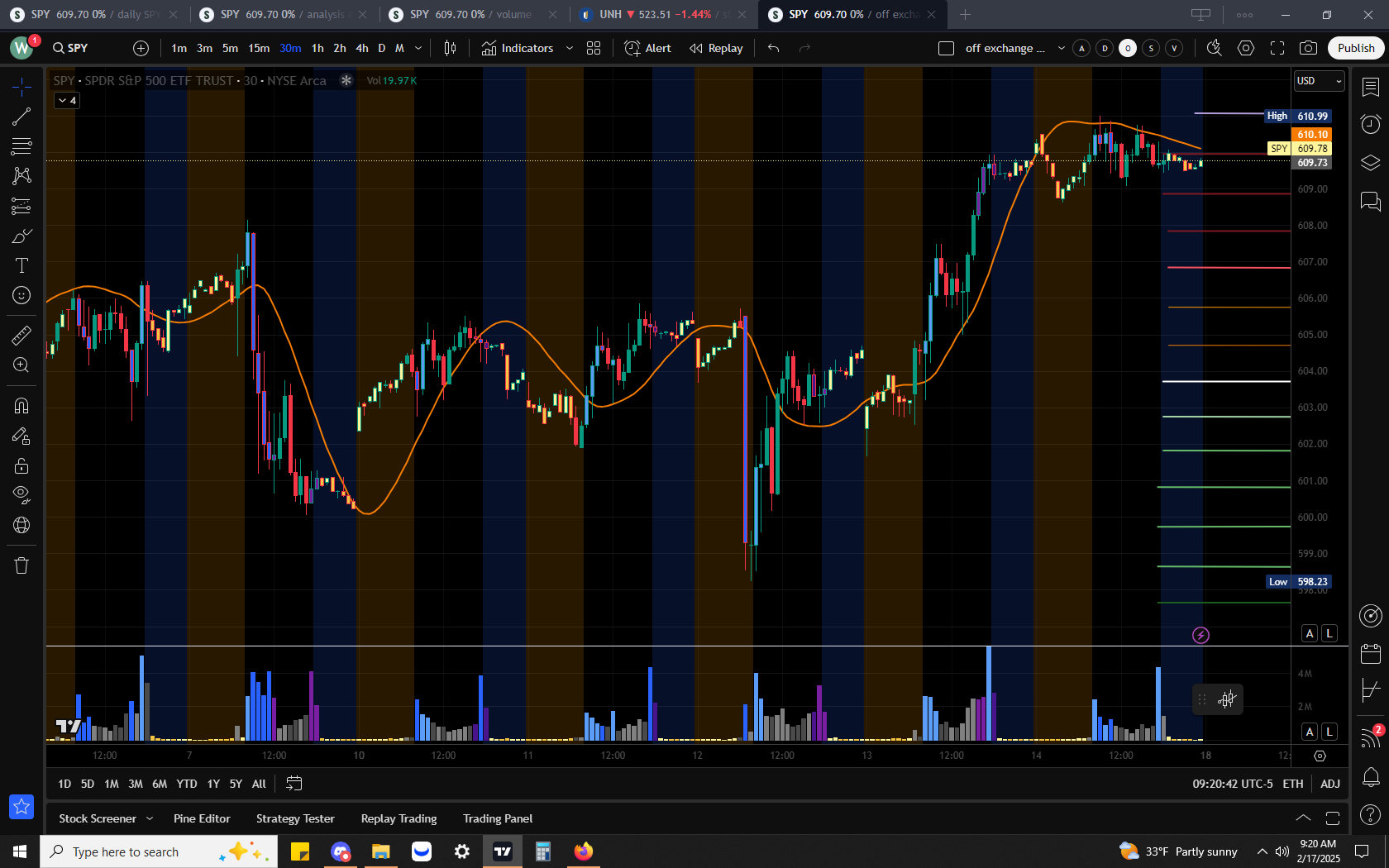Screen dimensions: 1389x868
Task: Toggle log scale L on price pane
Action: [x=1329, y=633]
